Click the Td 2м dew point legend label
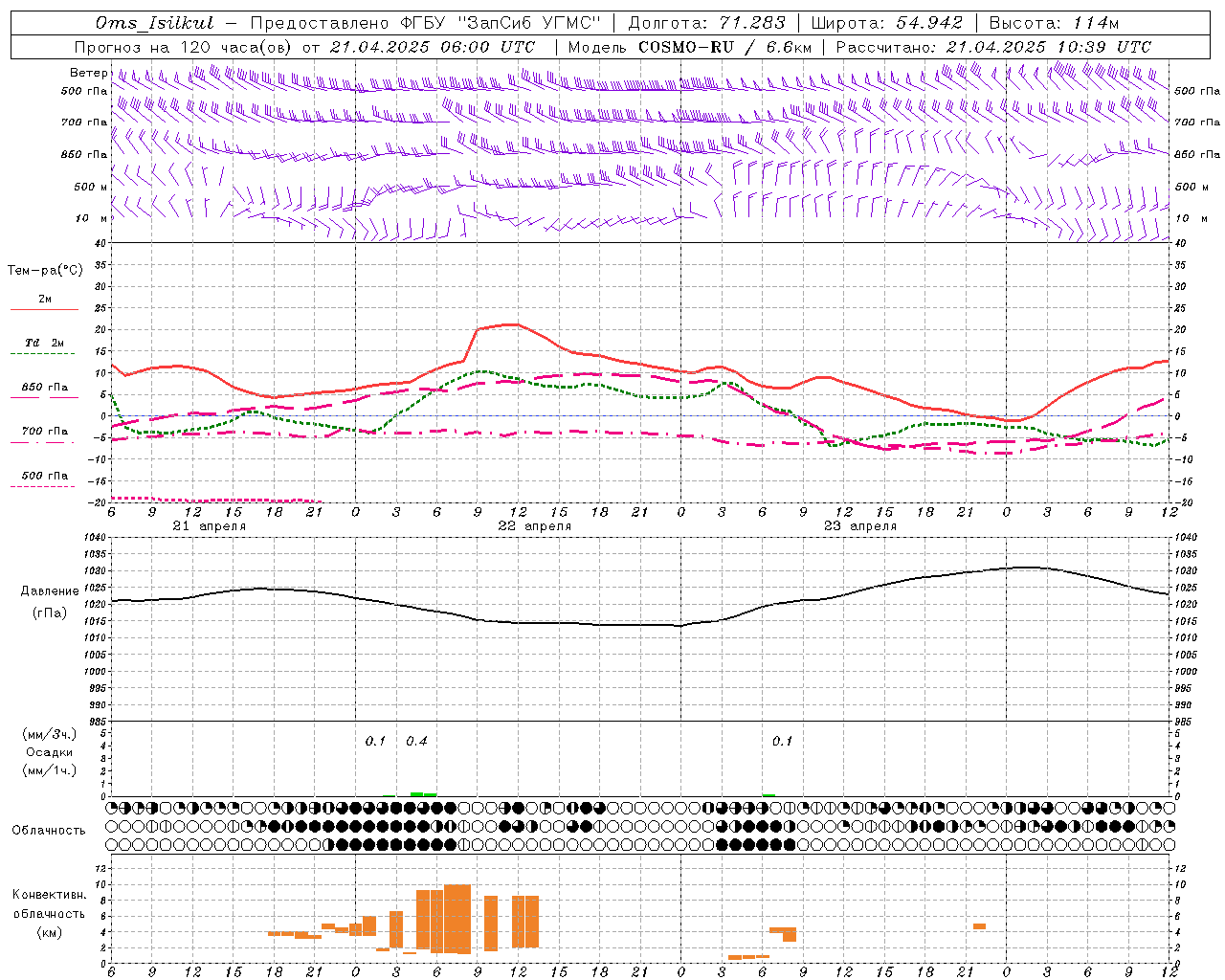The height and width of the screenshot is (980, 1225). point(45,343)
